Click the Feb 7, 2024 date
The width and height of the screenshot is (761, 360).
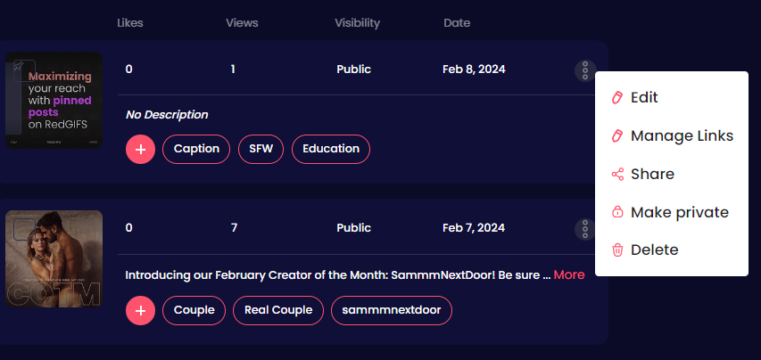click(x=474, y=228)
